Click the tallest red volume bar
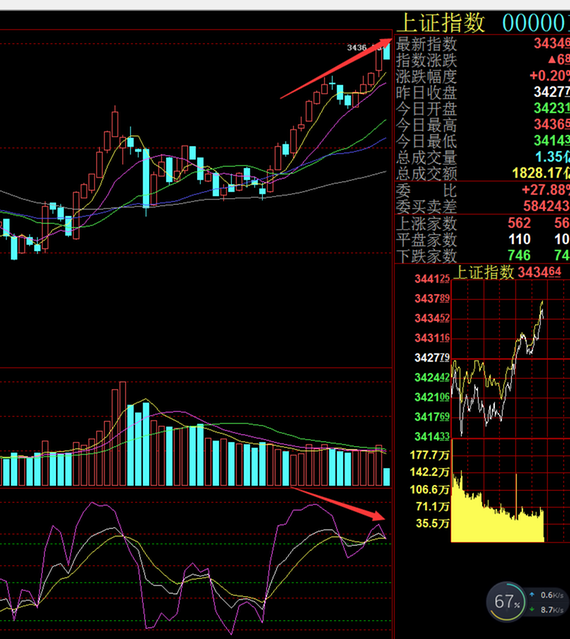Image resolution: width=570 pixels, height=639 pixels. coord(123,434)
